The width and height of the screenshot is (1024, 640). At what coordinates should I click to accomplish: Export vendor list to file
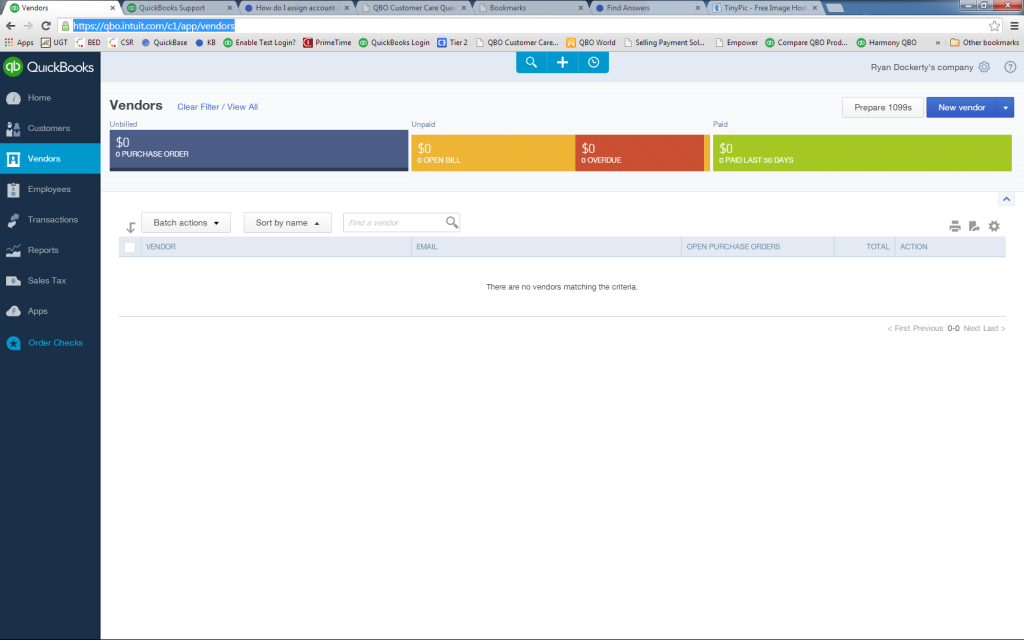(974, 226)
